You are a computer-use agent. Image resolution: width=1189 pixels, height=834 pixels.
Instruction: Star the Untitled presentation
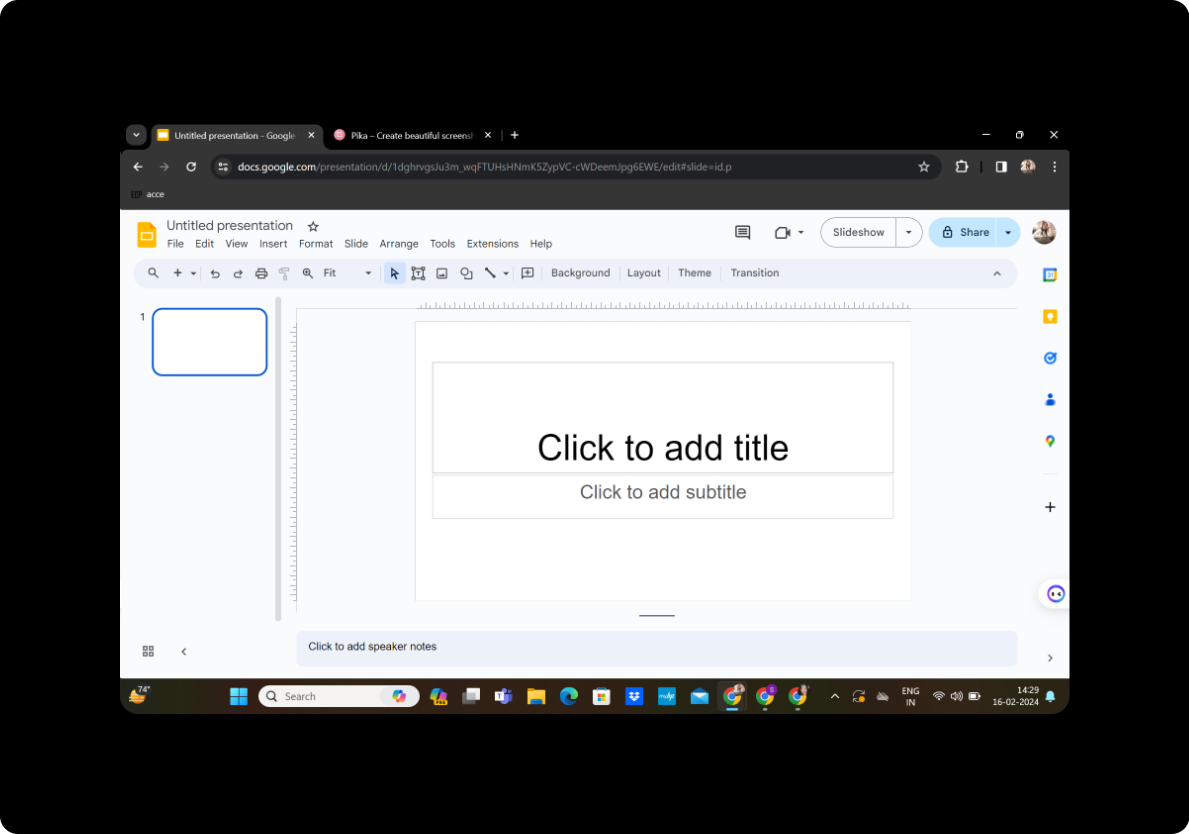pos(313,226)
